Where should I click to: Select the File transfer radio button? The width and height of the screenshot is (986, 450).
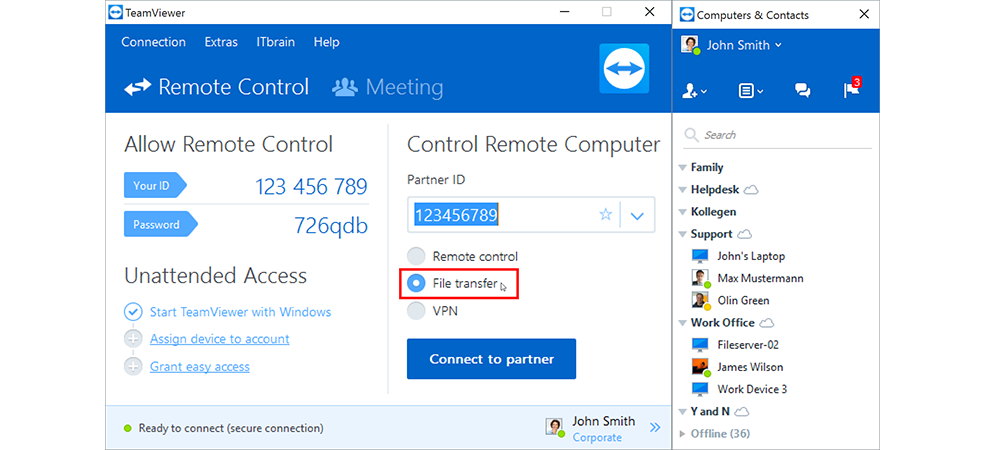[x=416, y=283]
